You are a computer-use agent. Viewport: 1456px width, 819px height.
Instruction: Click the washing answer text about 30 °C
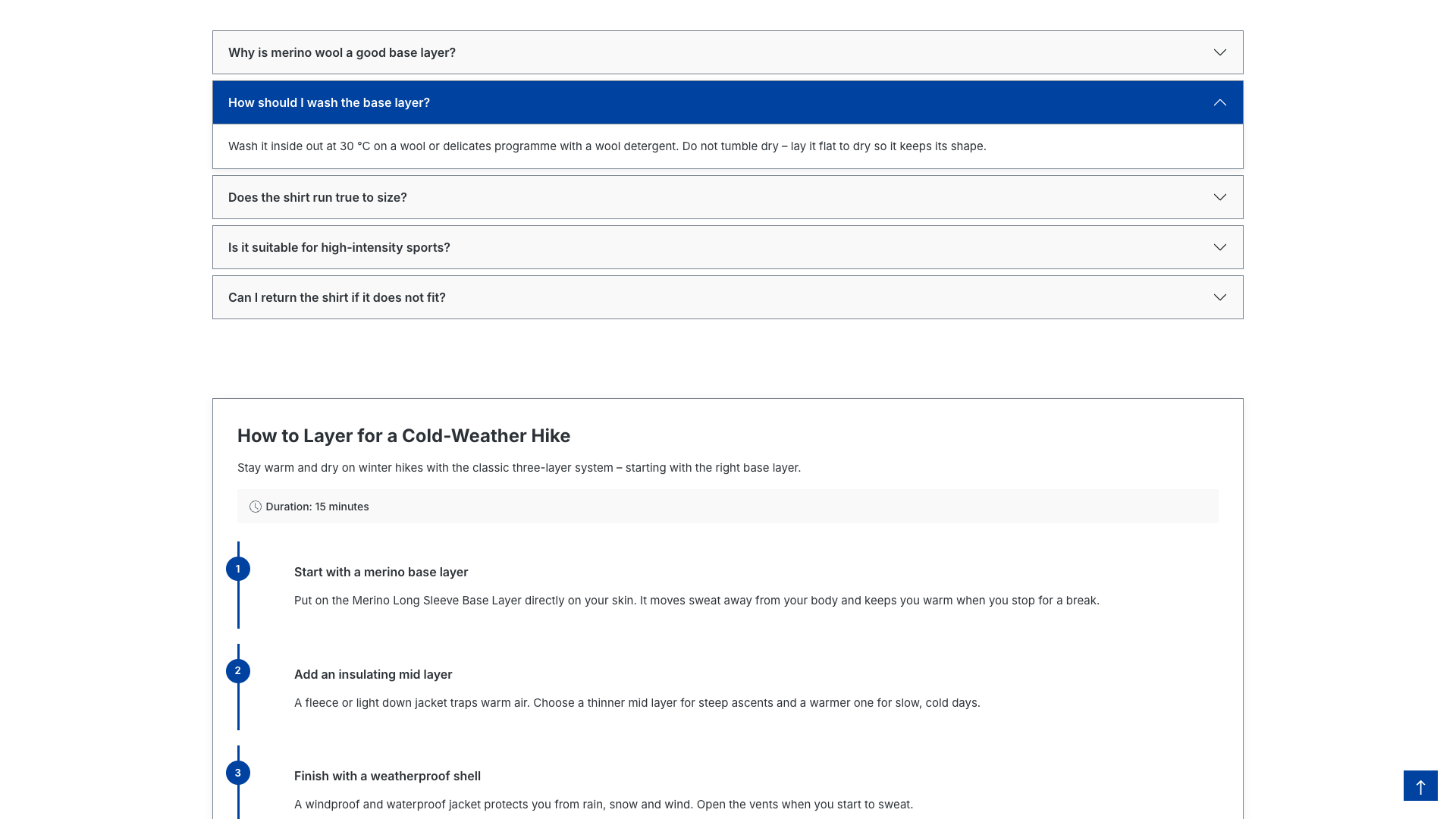coord(607,146)
